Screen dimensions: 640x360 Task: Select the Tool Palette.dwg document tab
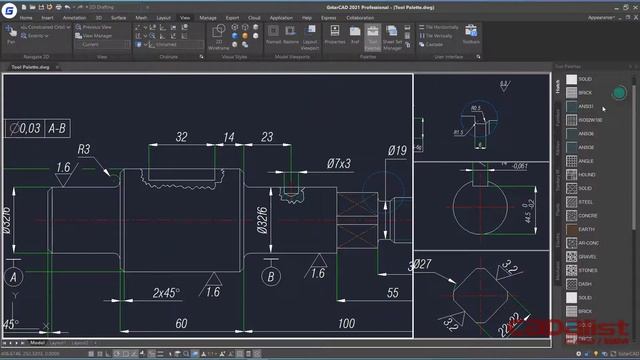coord(31,67)
